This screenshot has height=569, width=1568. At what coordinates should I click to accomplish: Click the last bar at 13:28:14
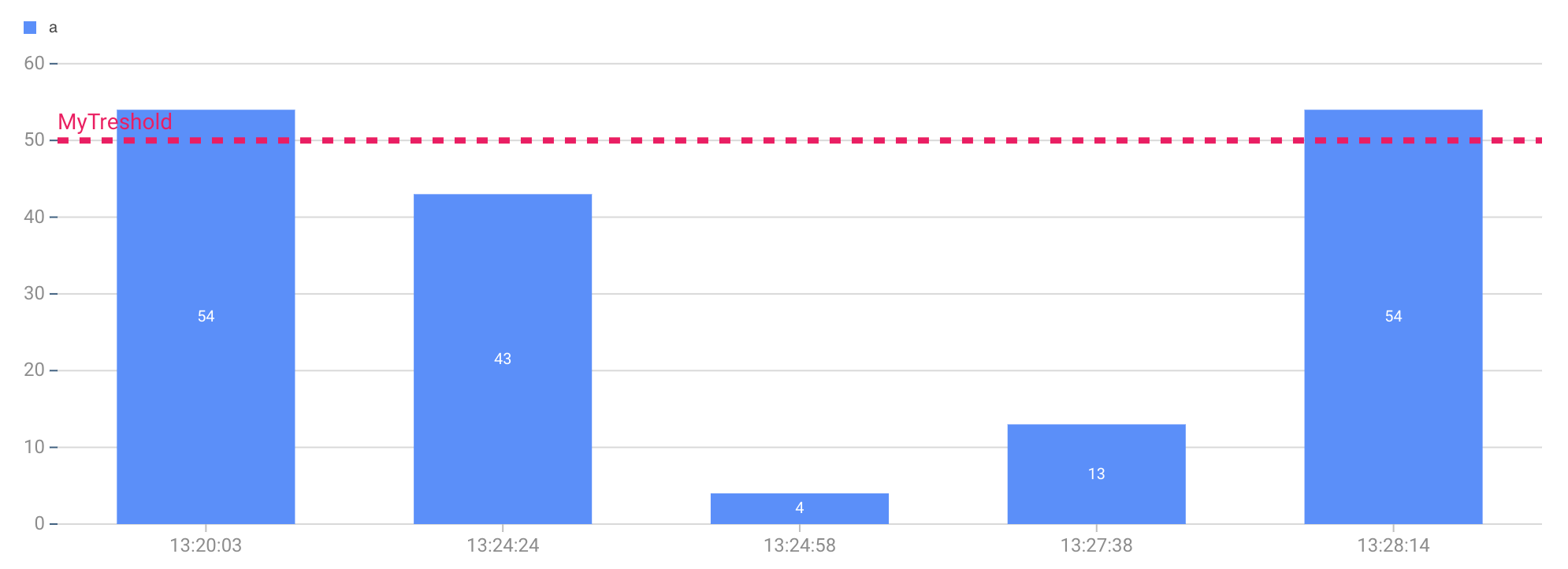1393,317
